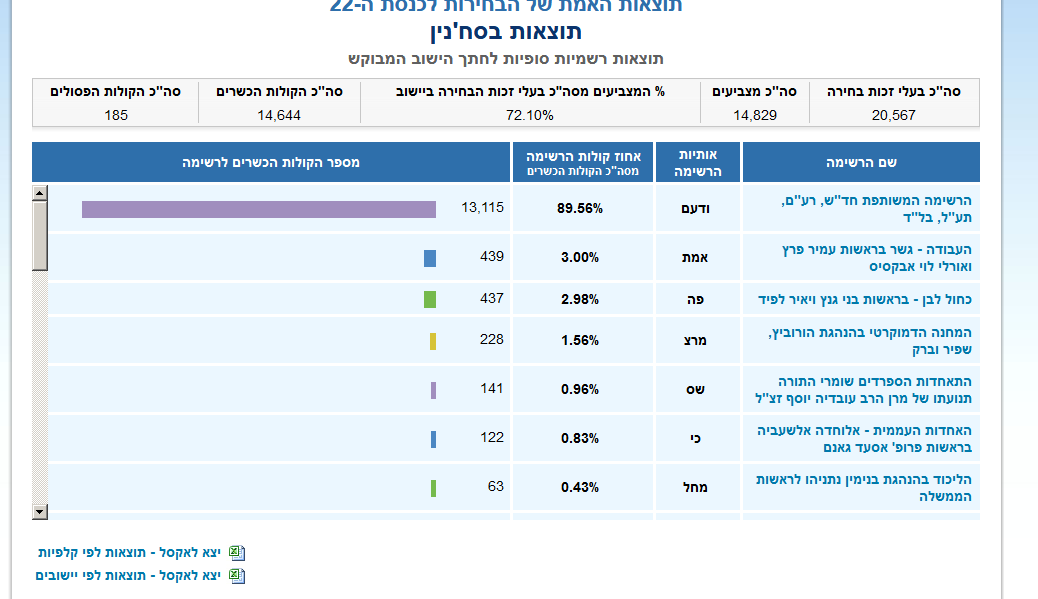Click the blue bar for 122 votes
The height and width of the screenshot is (599, 1038).
coord(434,439)
